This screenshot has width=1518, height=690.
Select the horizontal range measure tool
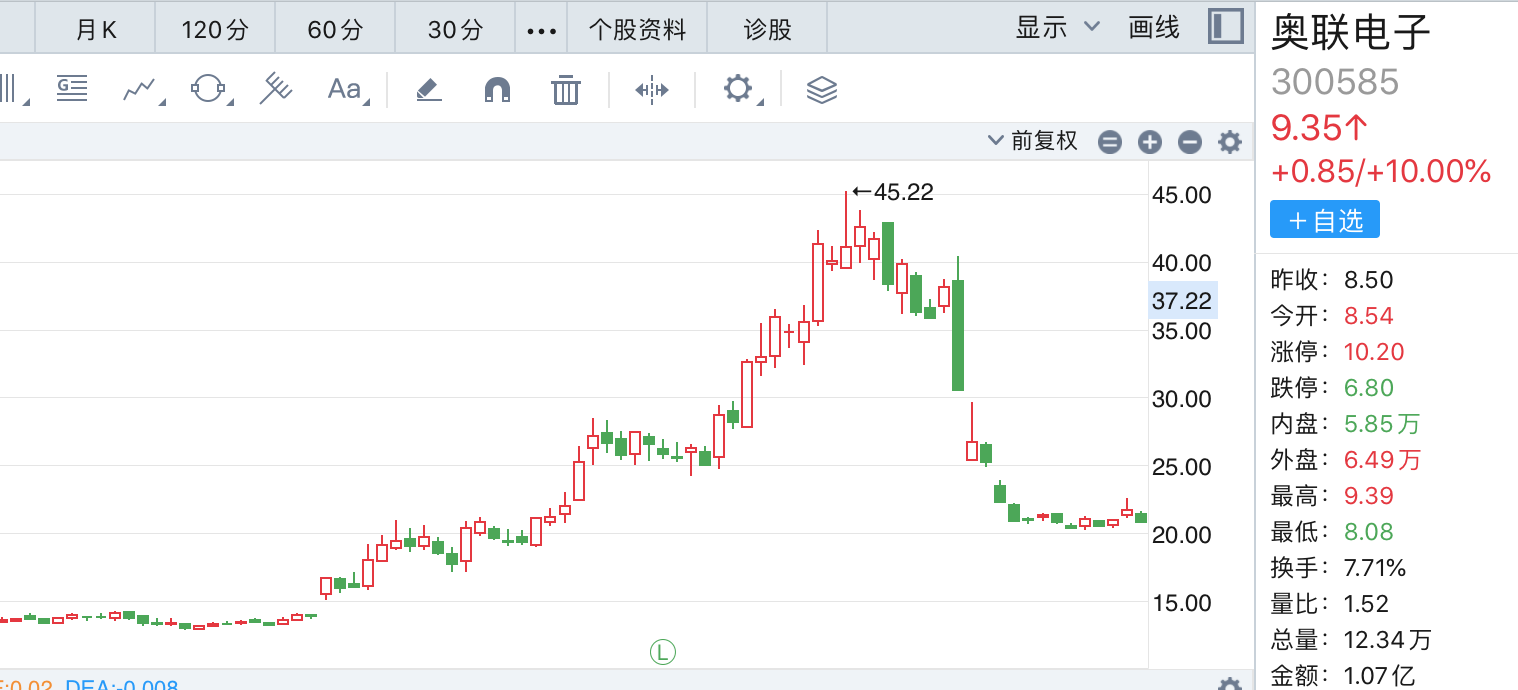click(x=652, y=89)
